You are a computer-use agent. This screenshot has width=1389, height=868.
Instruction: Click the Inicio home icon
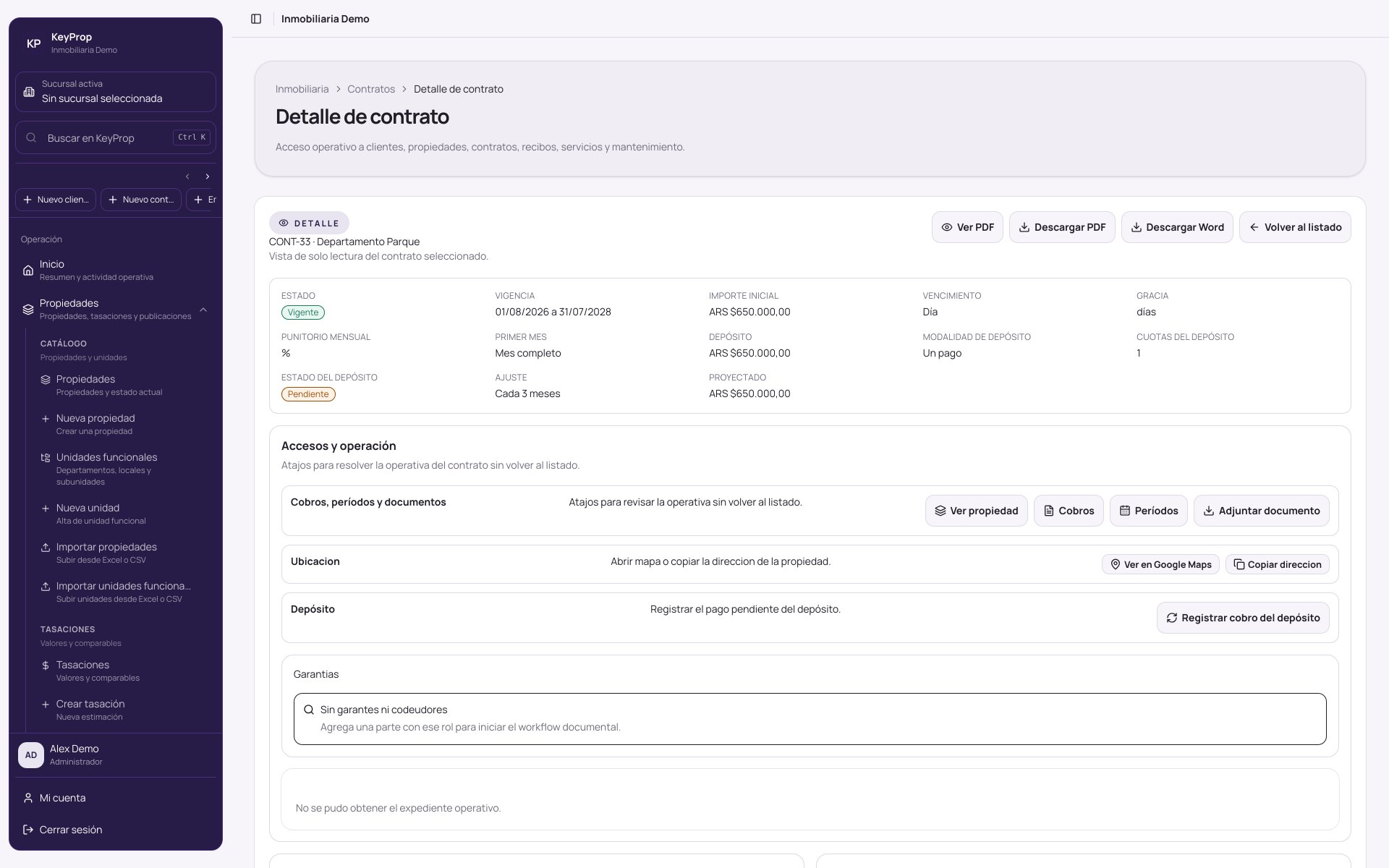pos(27,271)
